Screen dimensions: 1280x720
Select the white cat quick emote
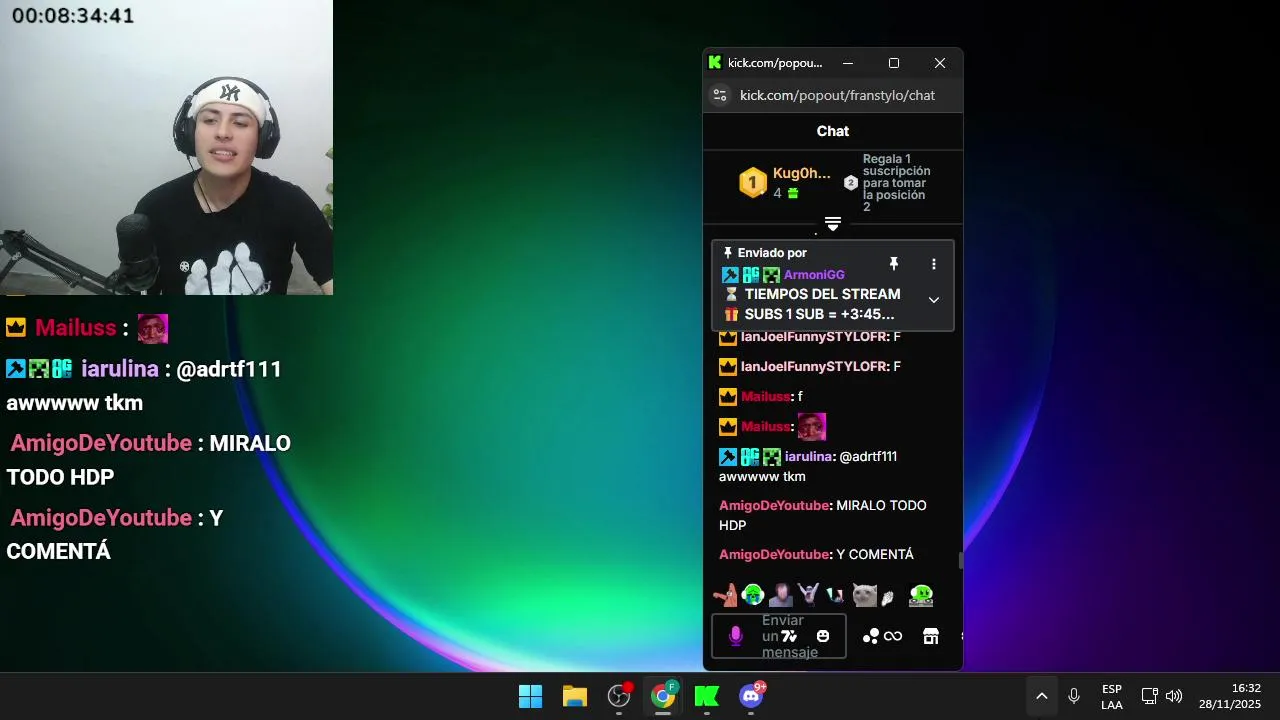[x=864, y=596]
